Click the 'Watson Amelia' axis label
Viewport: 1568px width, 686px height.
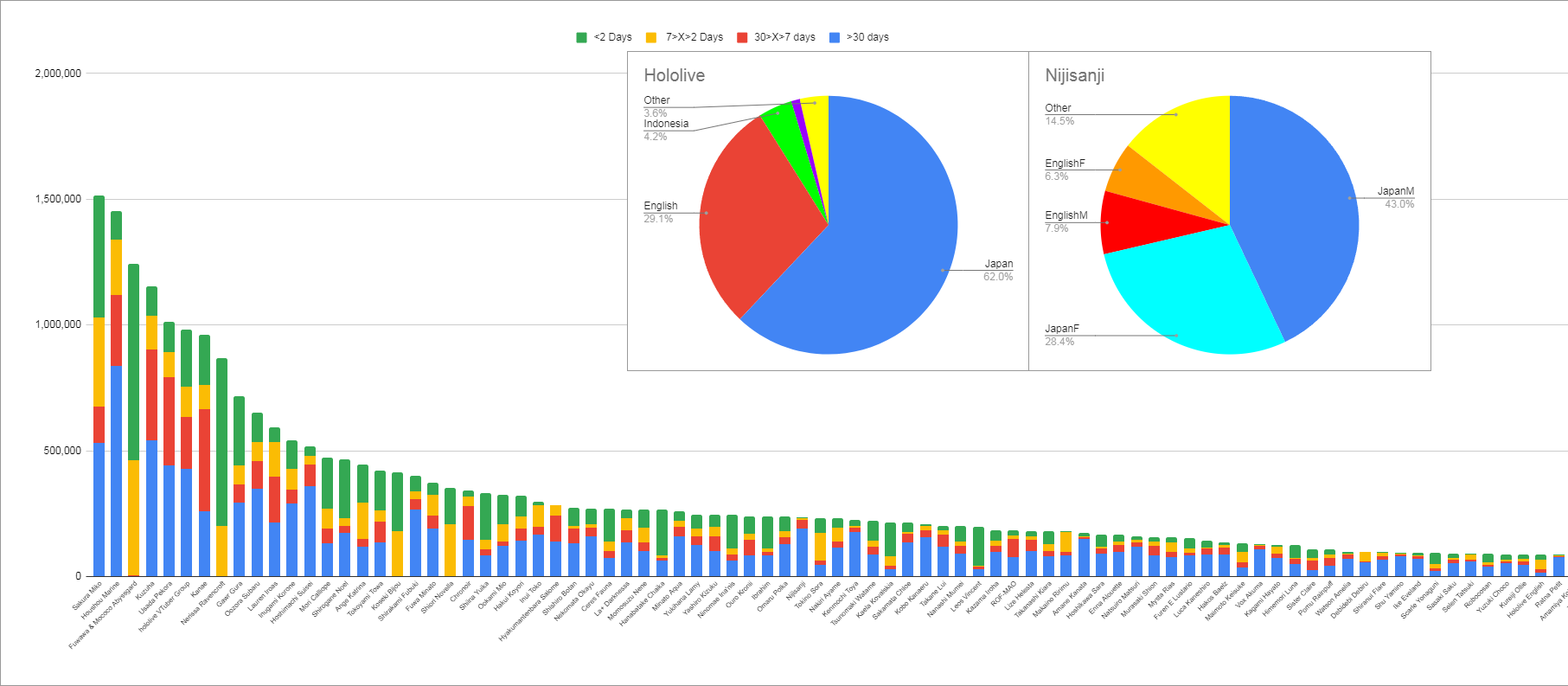click(x=1333, y=598)
